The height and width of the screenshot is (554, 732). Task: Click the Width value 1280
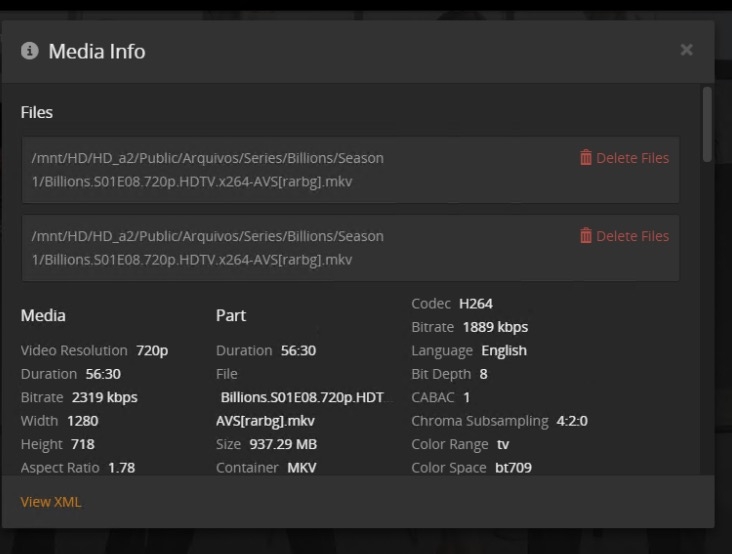point(83,421)
